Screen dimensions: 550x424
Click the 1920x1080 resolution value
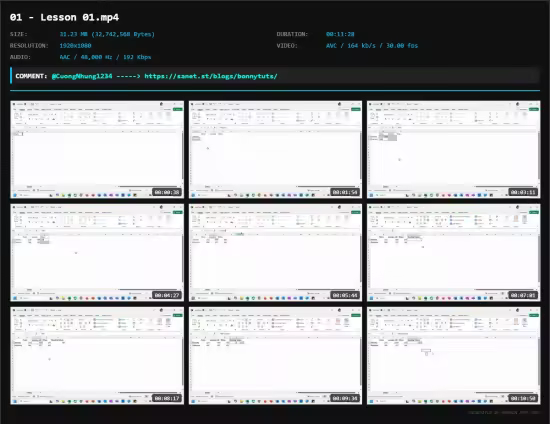click(75, 46)
